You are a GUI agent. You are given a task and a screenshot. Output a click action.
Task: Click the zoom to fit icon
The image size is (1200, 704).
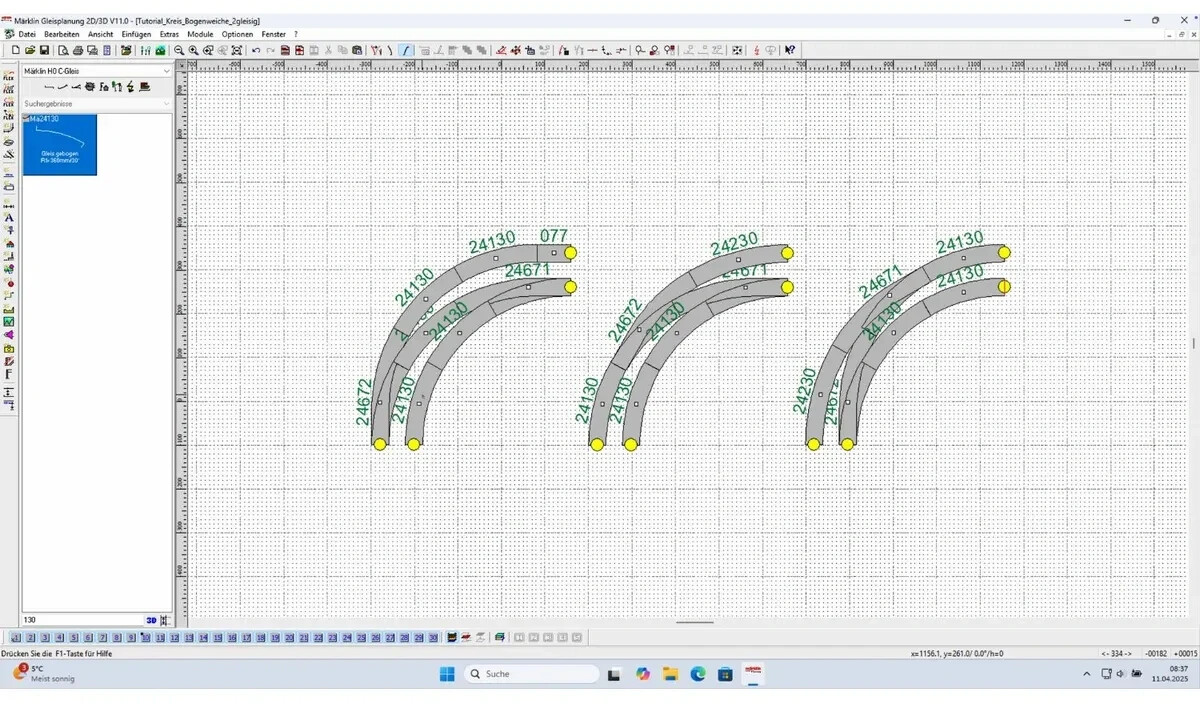click(237, 50)
